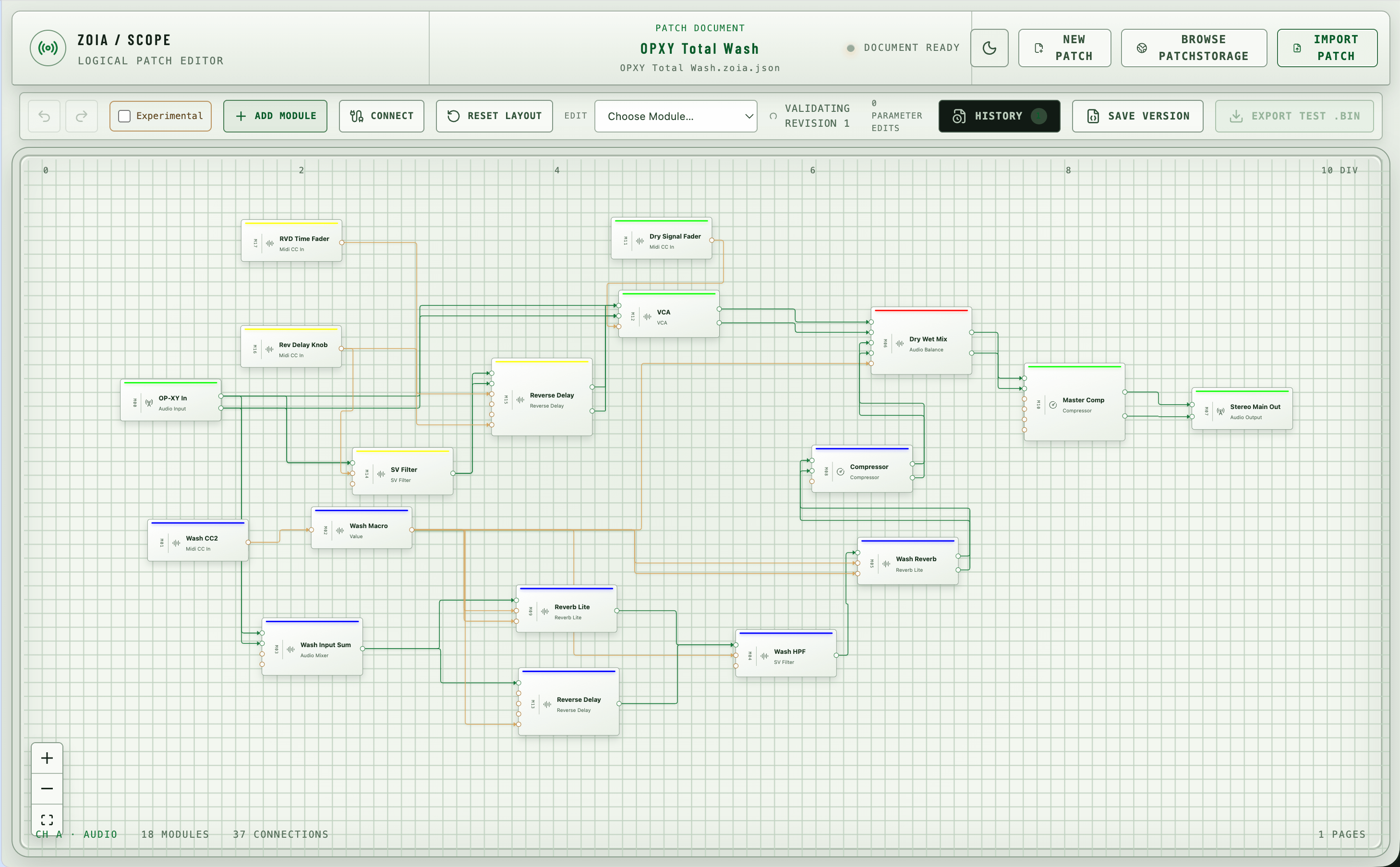Open the Choose Module dropdown

[676, 116]
